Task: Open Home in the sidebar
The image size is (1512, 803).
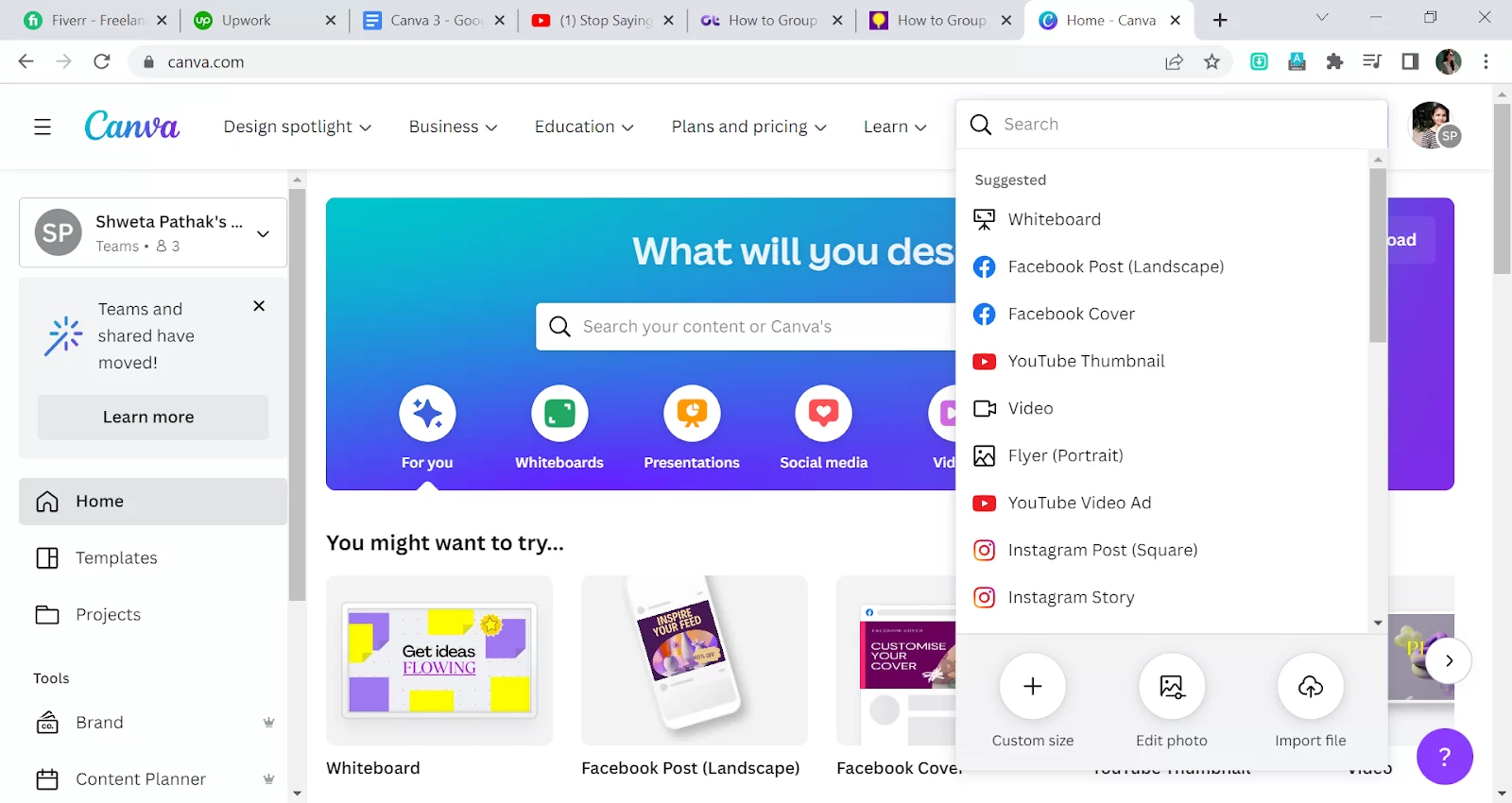Action: [153, 502]
